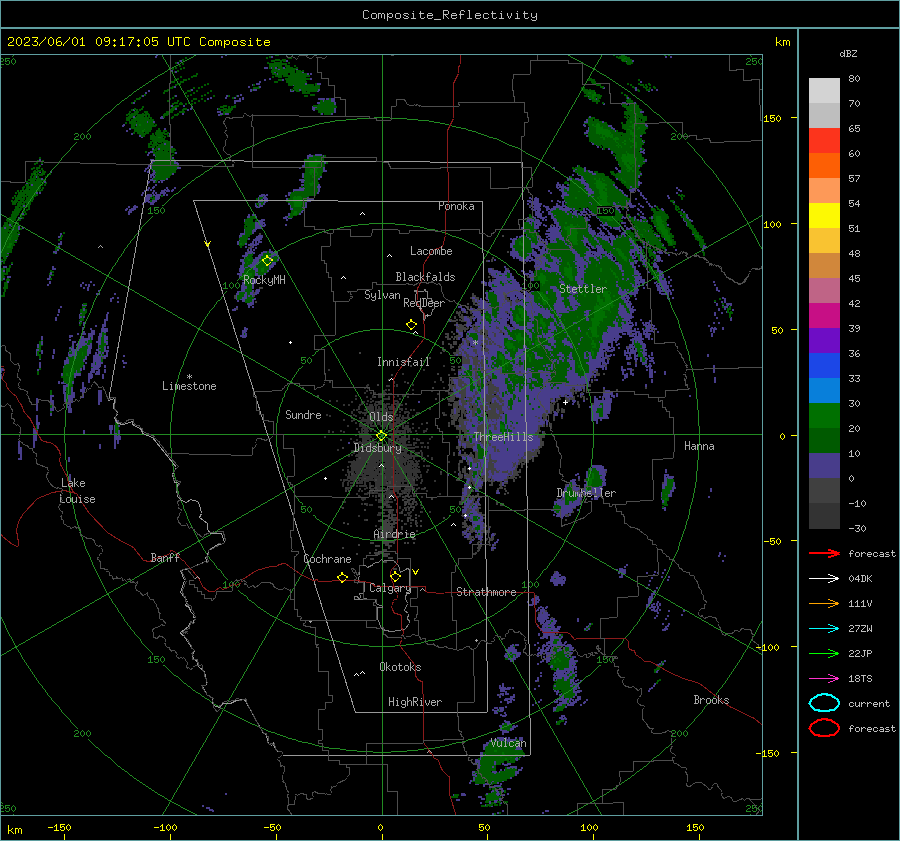Click the ThreeHills label
Image resolution: width=900 pixels, height=841 pixels.
point(503,437)
